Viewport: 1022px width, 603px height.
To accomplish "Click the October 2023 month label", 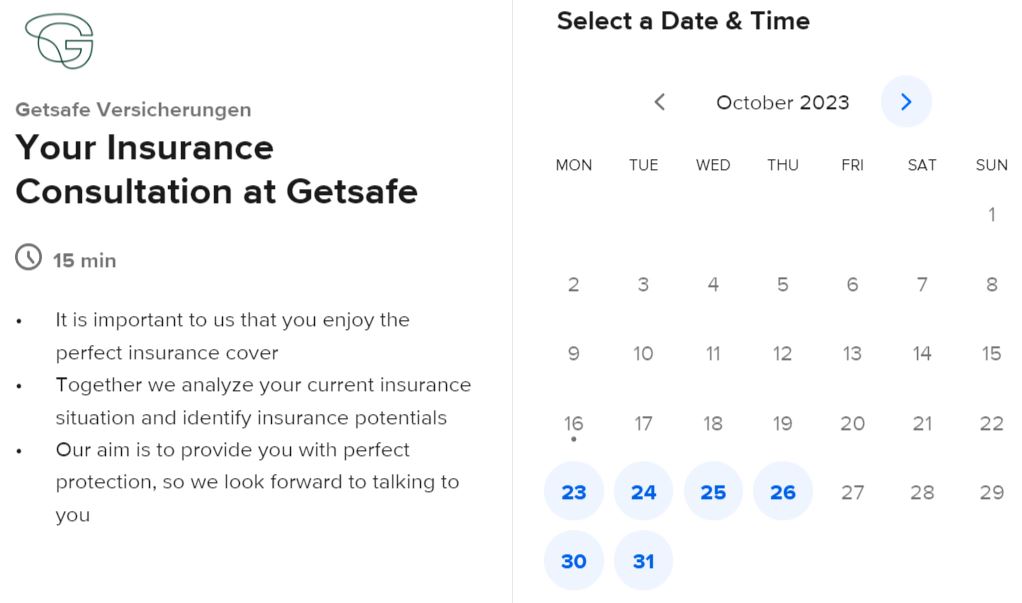I will [x=782, y=102].
